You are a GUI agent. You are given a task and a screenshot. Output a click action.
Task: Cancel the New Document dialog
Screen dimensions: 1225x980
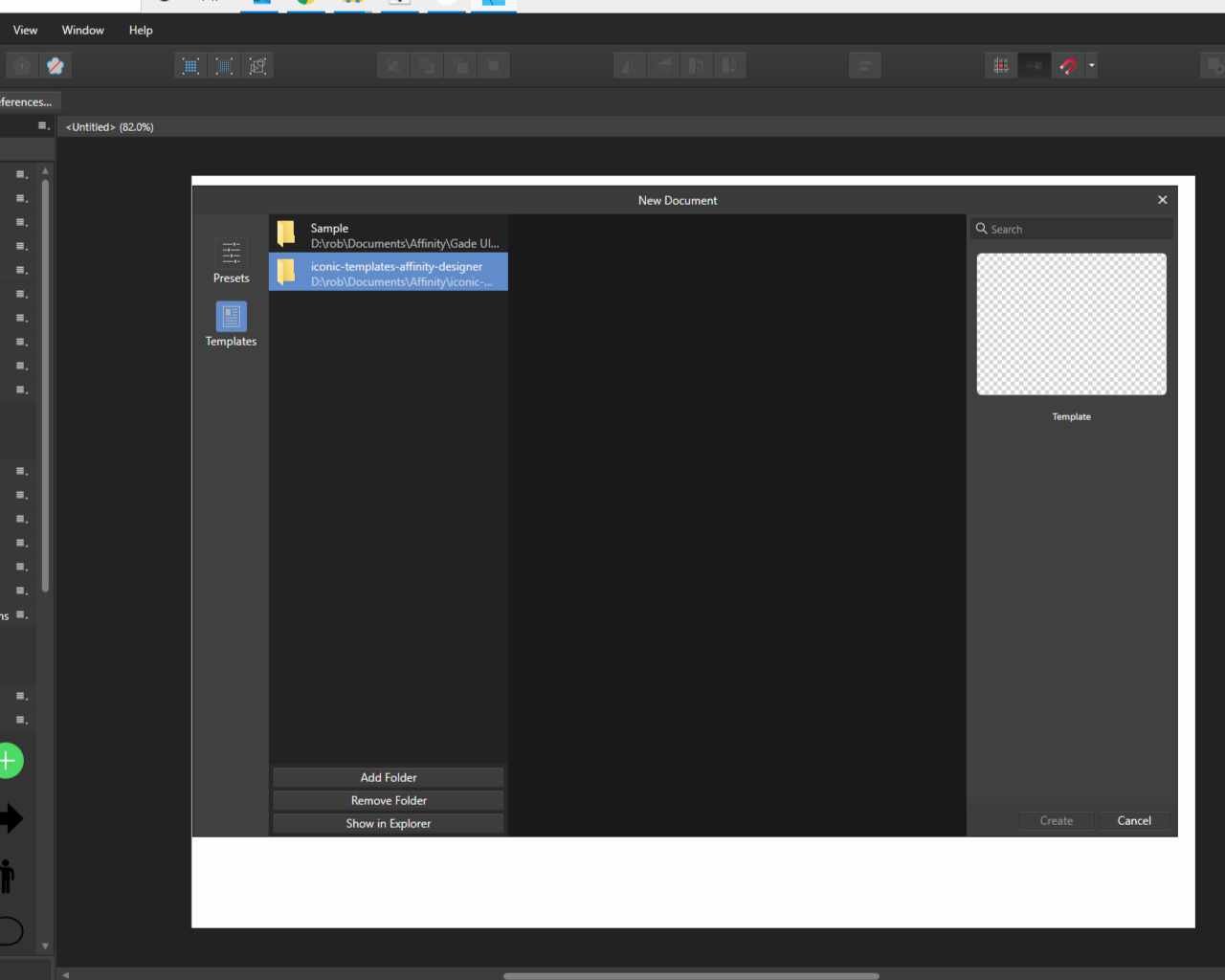(1134, 820)
